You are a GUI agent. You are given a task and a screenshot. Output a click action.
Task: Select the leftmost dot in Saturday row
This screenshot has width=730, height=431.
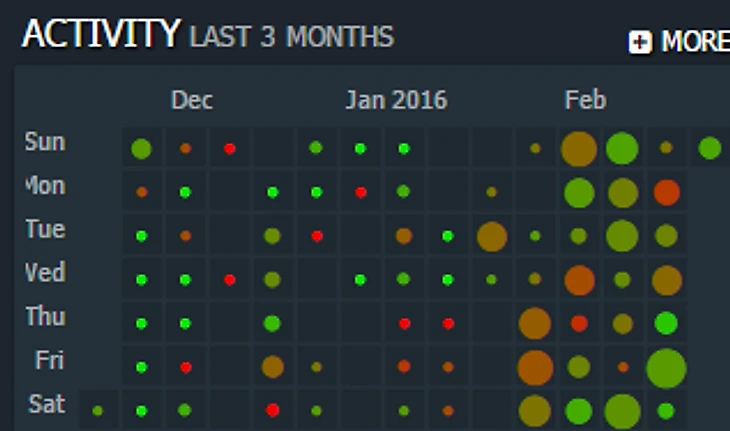[x=97, y=411]
